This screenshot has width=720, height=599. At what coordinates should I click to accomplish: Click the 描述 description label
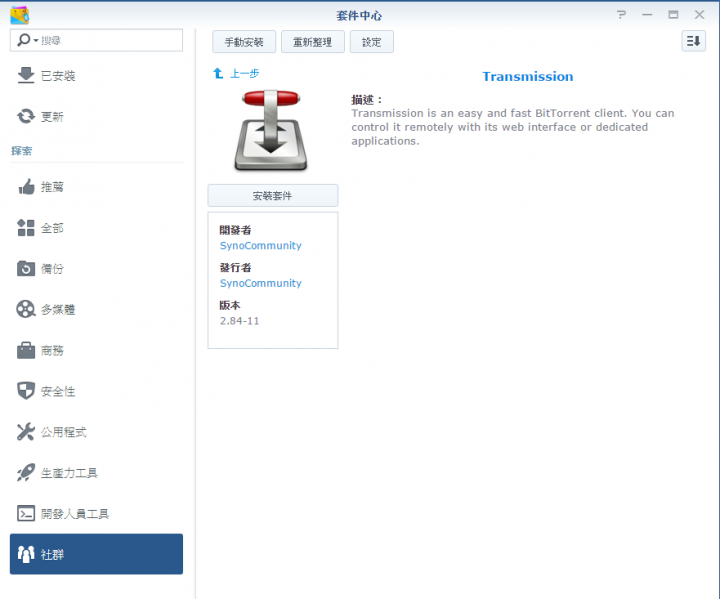(x=366, y=100)
